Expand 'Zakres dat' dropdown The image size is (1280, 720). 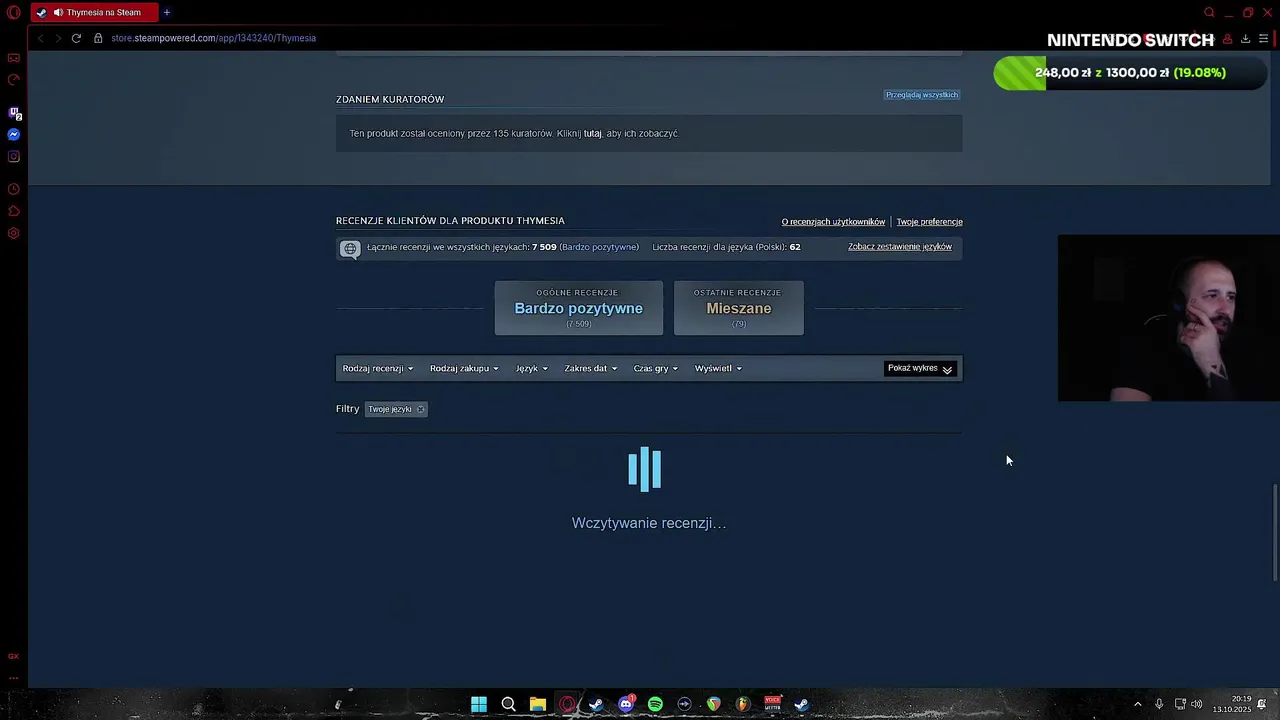[591, 368]
